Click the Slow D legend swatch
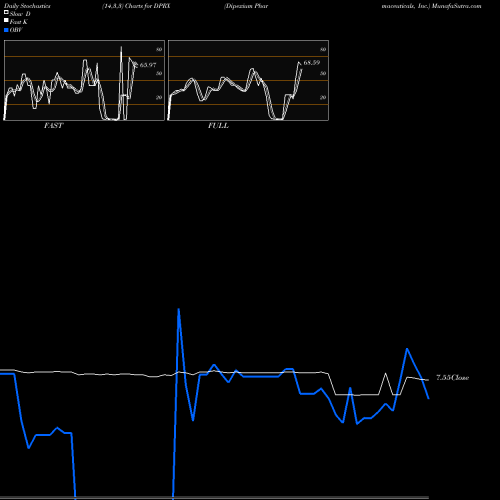500x500 pixels. (x=6, y=12)
